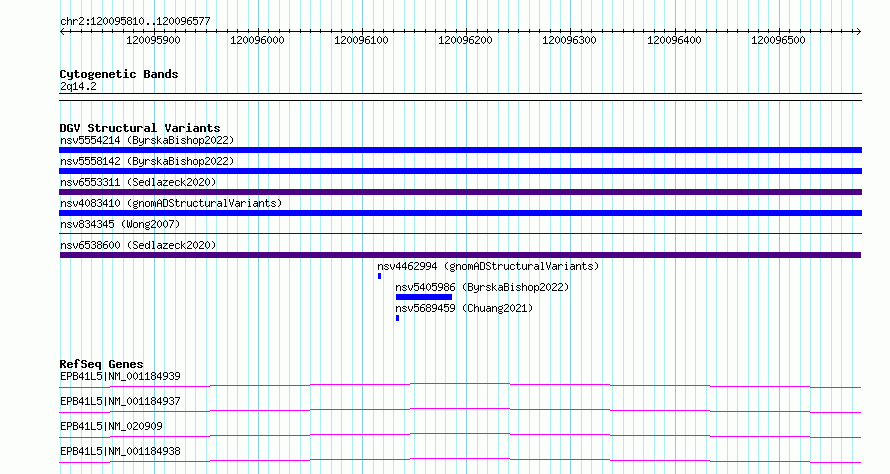Click ruler position 120096500
This screenshot has width=890, height=474.
pos(778,40)
